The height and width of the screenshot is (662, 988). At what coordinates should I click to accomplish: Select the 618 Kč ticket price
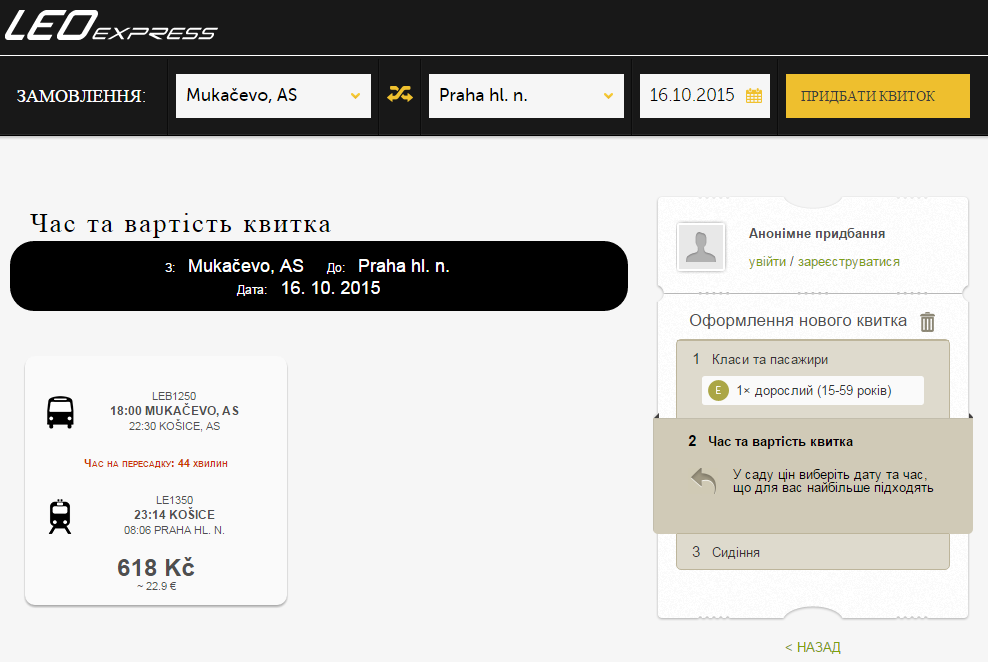click(x=156, y=568)
